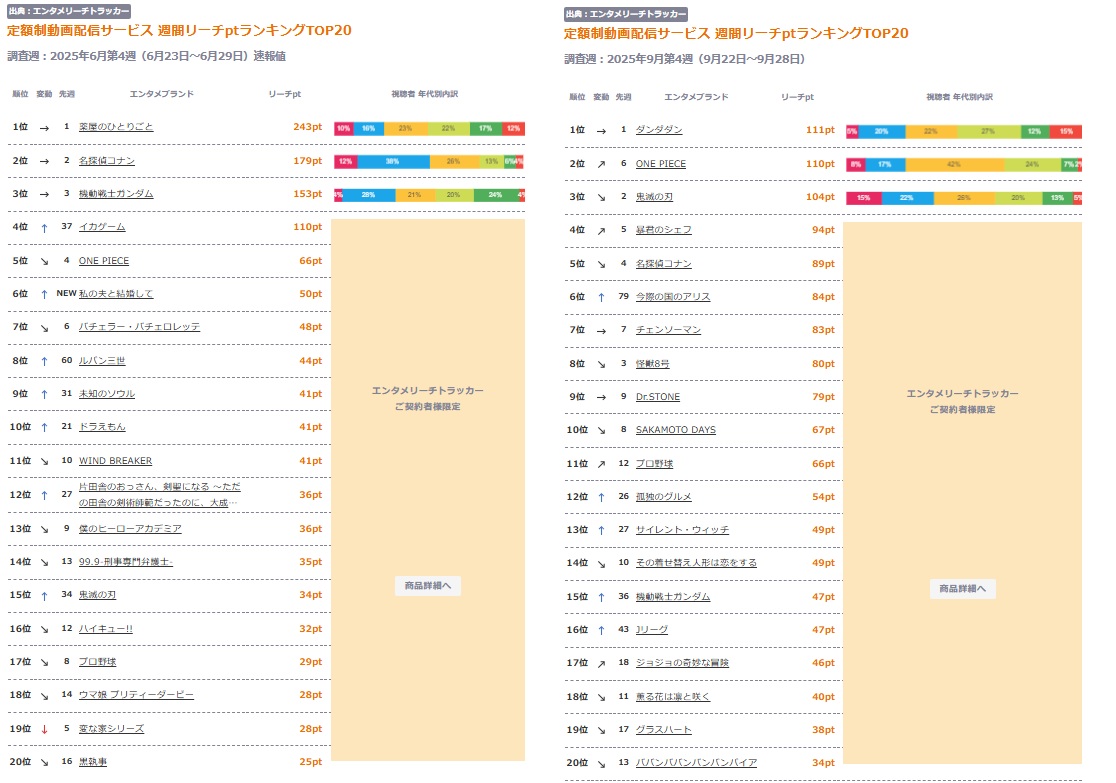Open the 僕のヒーローアカデミア link
Image resolution: width=1116 pixels, height=783 pixels.
pyautogui.click(x=130, y=528)
